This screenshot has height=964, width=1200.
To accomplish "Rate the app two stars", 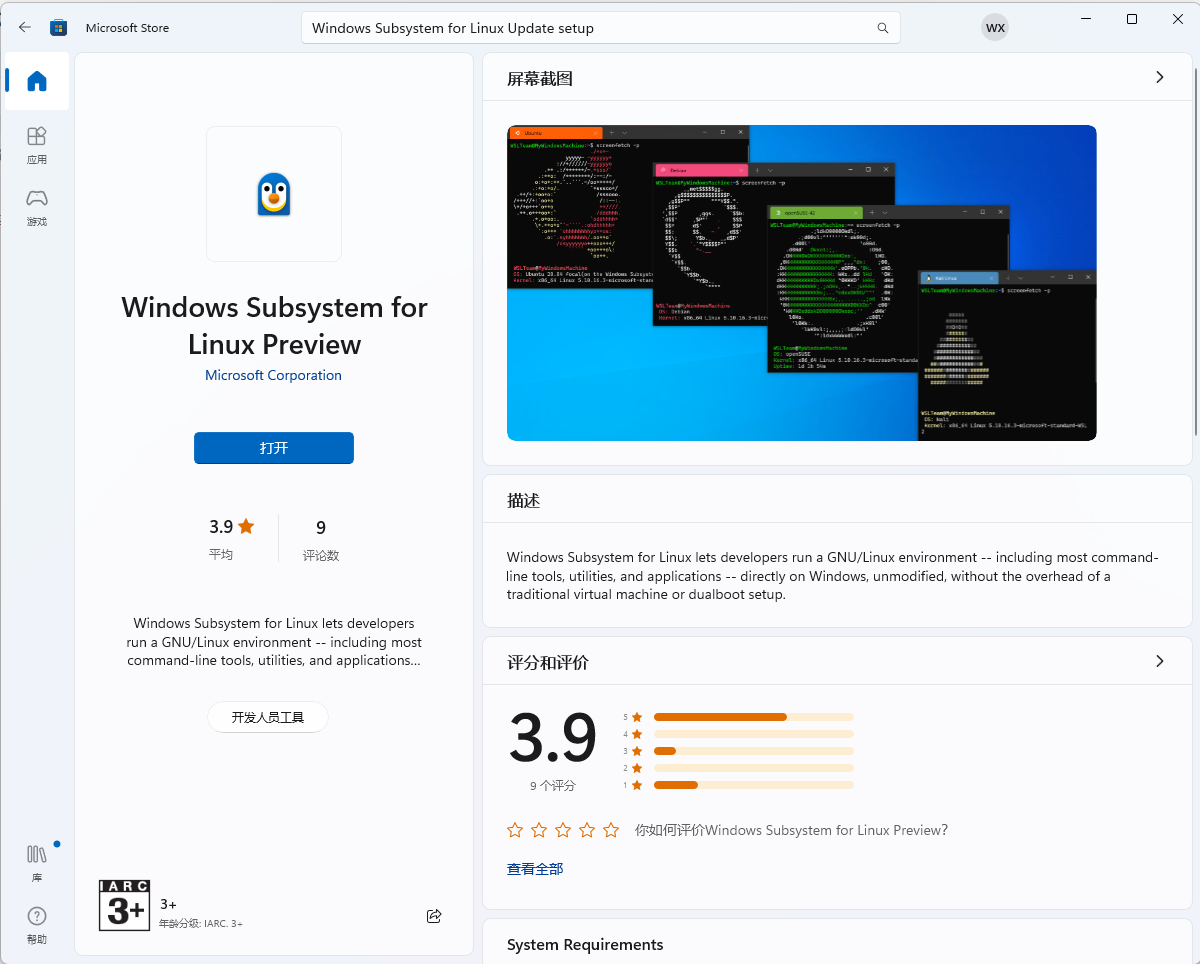I will (539, 830).
